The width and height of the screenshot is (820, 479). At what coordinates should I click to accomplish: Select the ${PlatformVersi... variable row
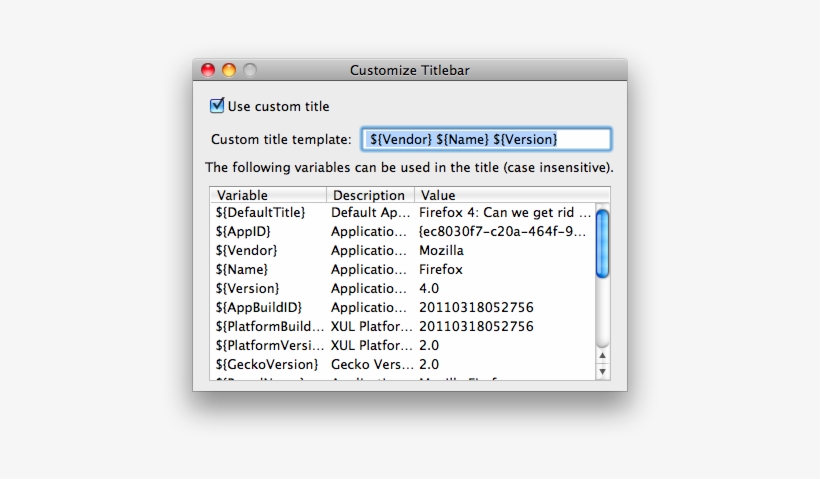pos(403,345)
